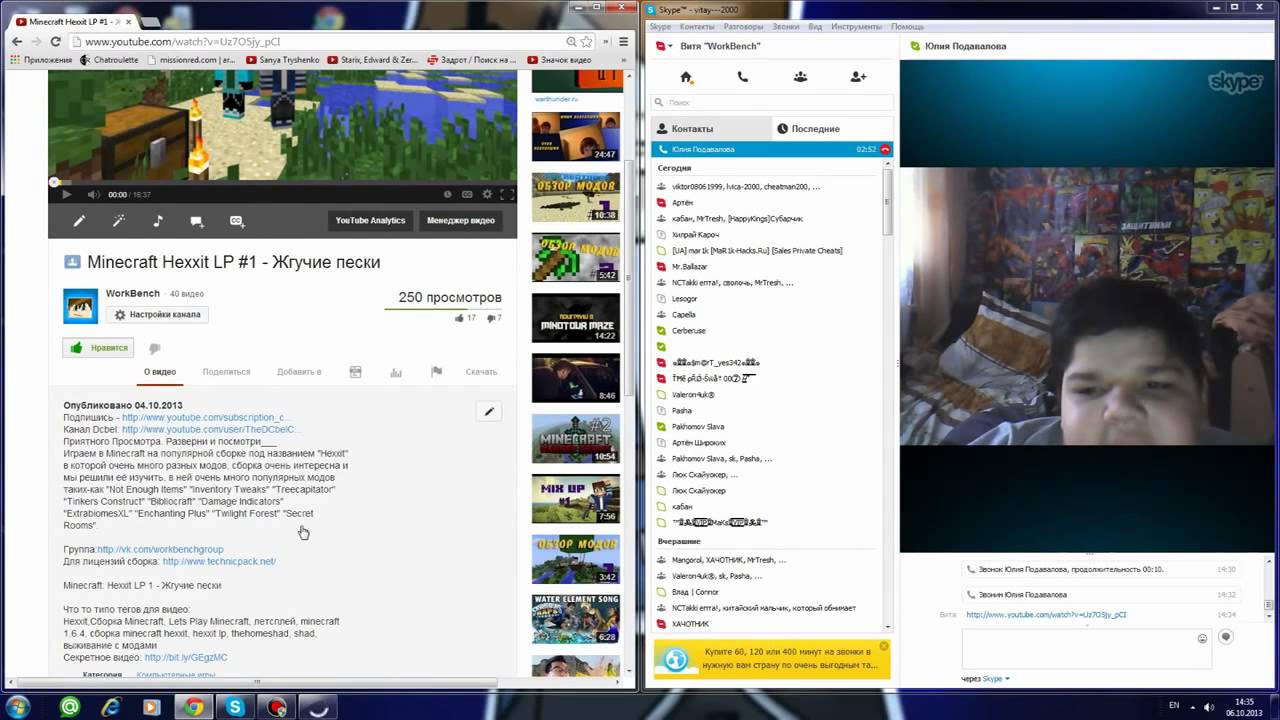Open the Chatroulette bookmark

(108, 60)
